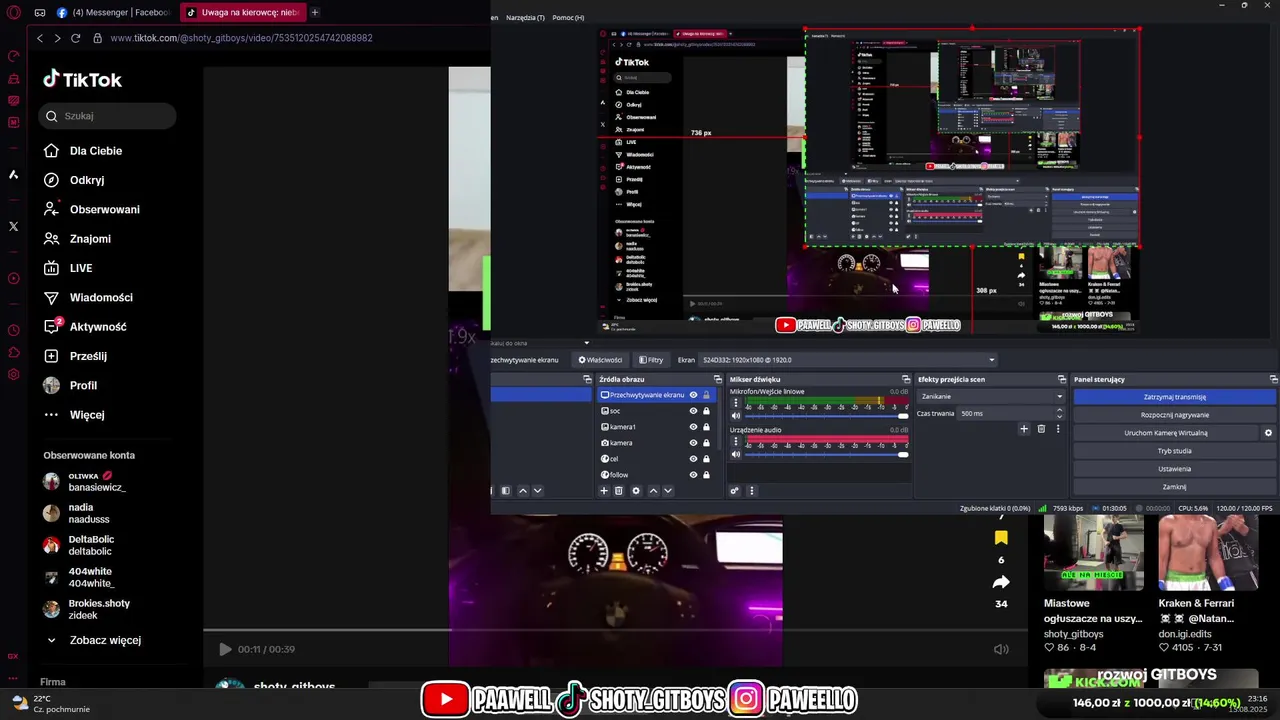Open the Narzędzia (T) menu in OBS
The image size is (1280, 720).
[x=525, y=18]
